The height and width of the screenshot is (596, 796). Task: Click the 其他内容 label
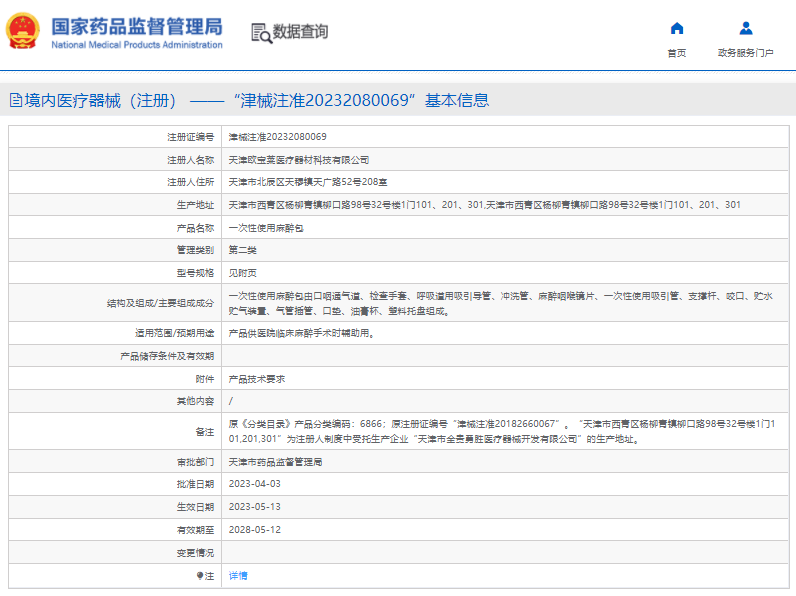pos(195,401)
